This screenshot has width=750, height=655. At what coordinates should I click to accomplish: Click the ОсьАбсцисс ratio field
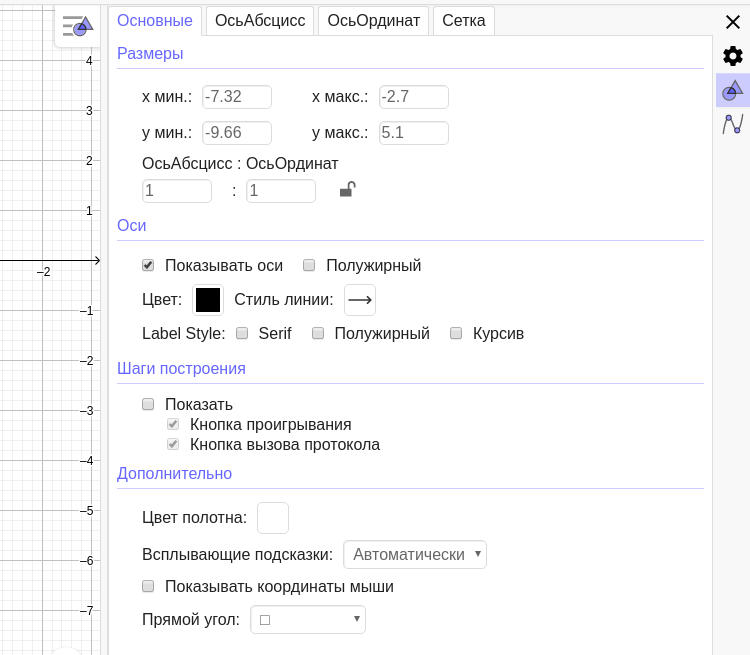point(177,191)
